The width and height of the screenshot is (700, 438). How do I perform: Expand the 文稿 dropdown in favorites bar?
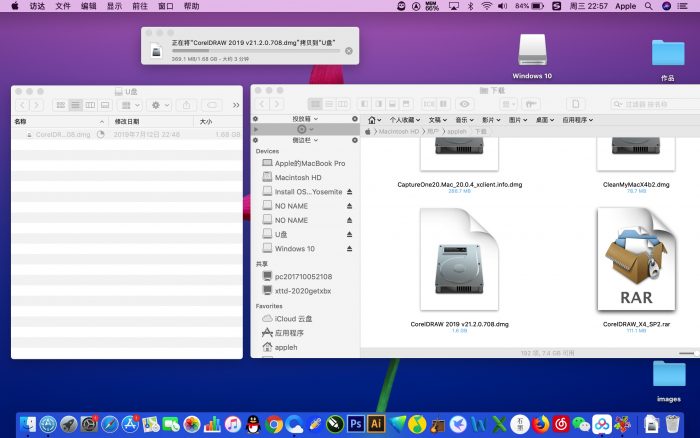tap(437, 119)
